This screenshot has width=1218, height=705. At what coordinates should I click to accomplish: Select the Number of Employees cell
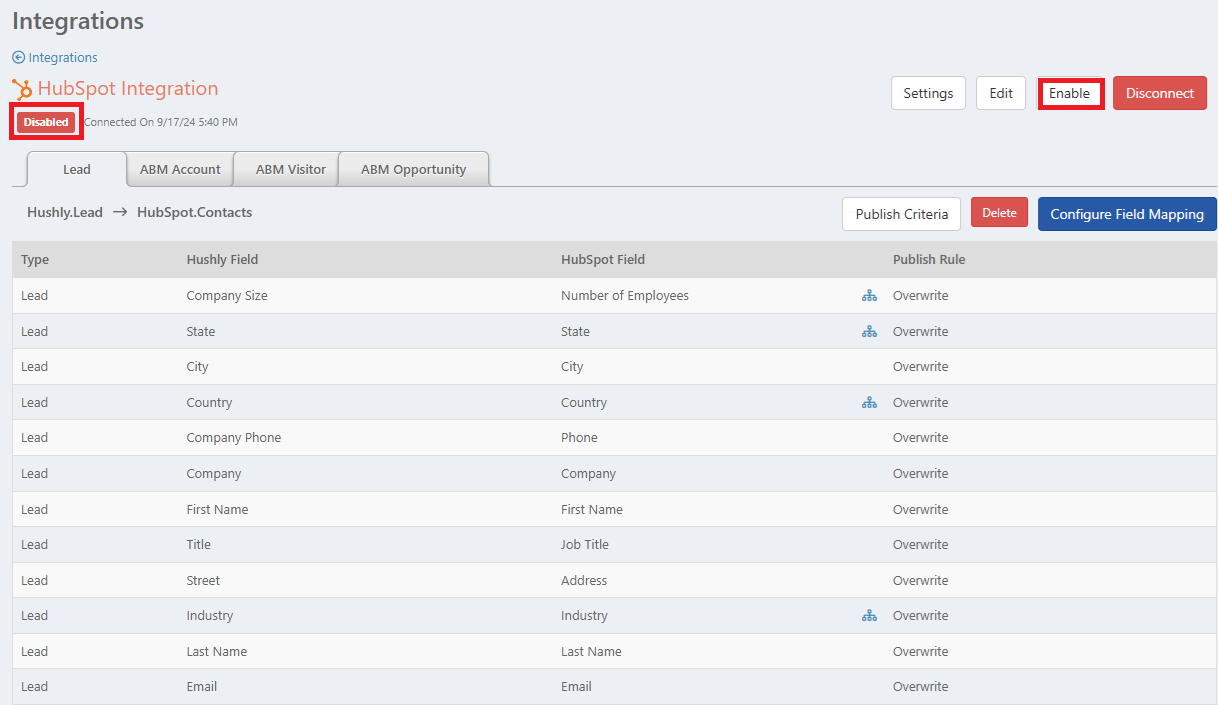click(625, 296)
